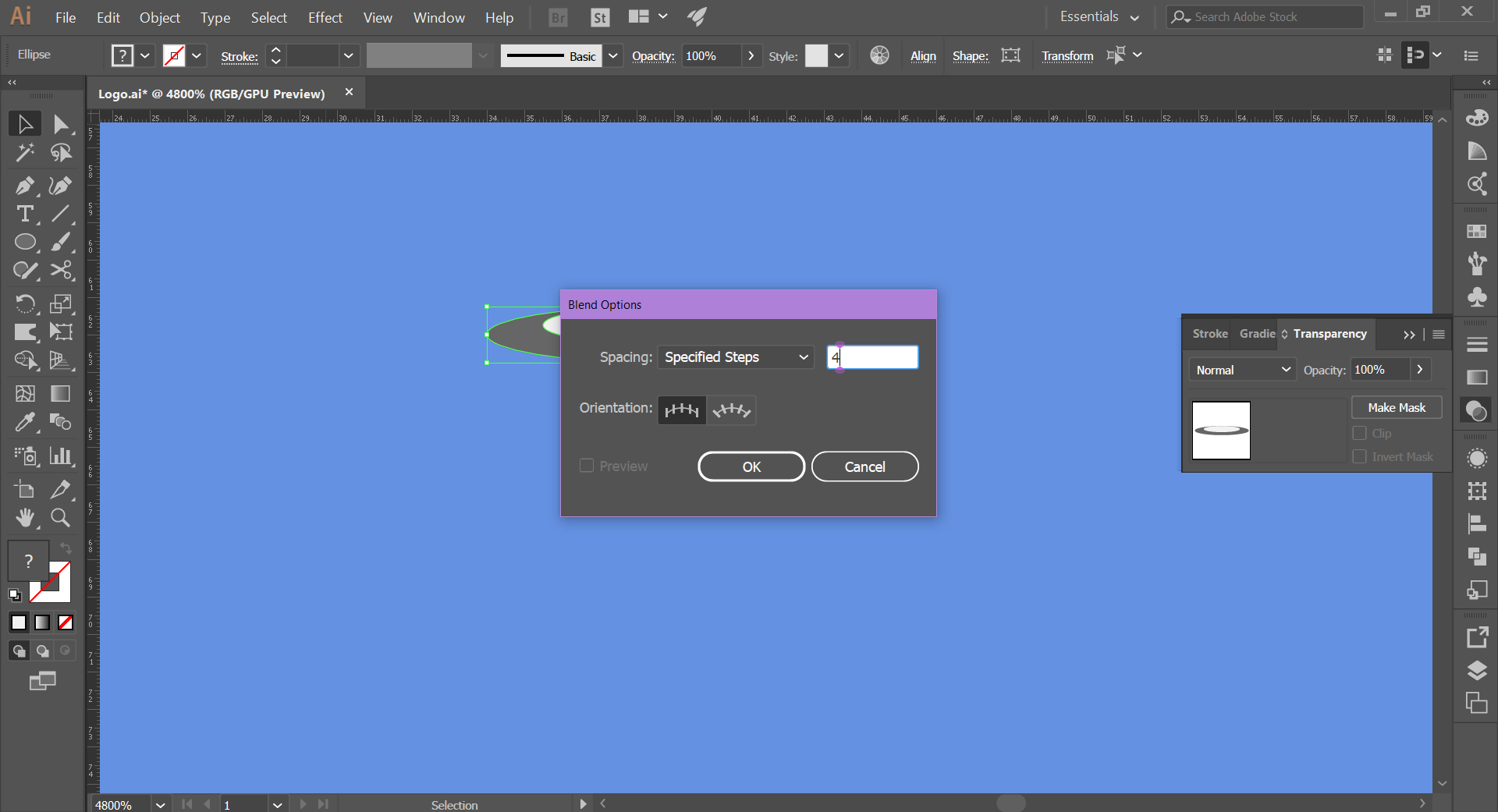The height and width of the screenshot is (812, 1498).
Task: Click the specified steps value field
Action: click(872, 357)
